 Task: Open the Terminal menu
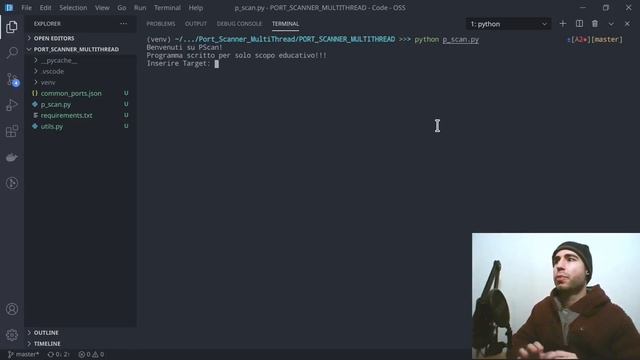[167, 8]
